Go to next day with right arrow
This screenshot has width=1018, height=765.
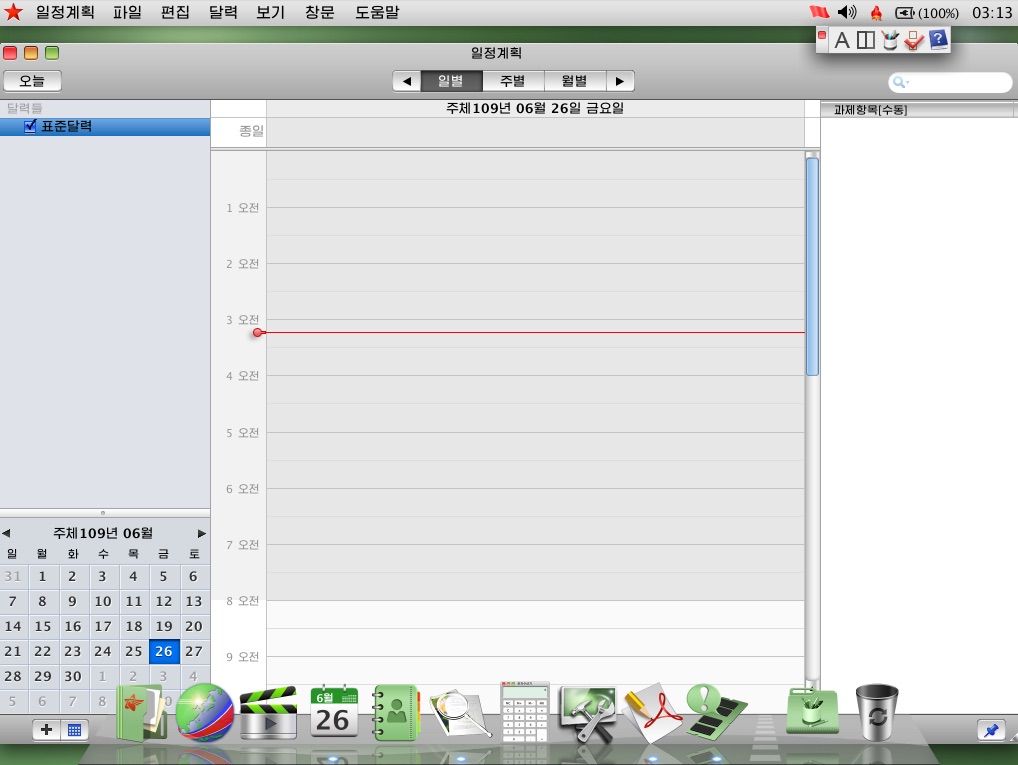[x=620, y=81]
